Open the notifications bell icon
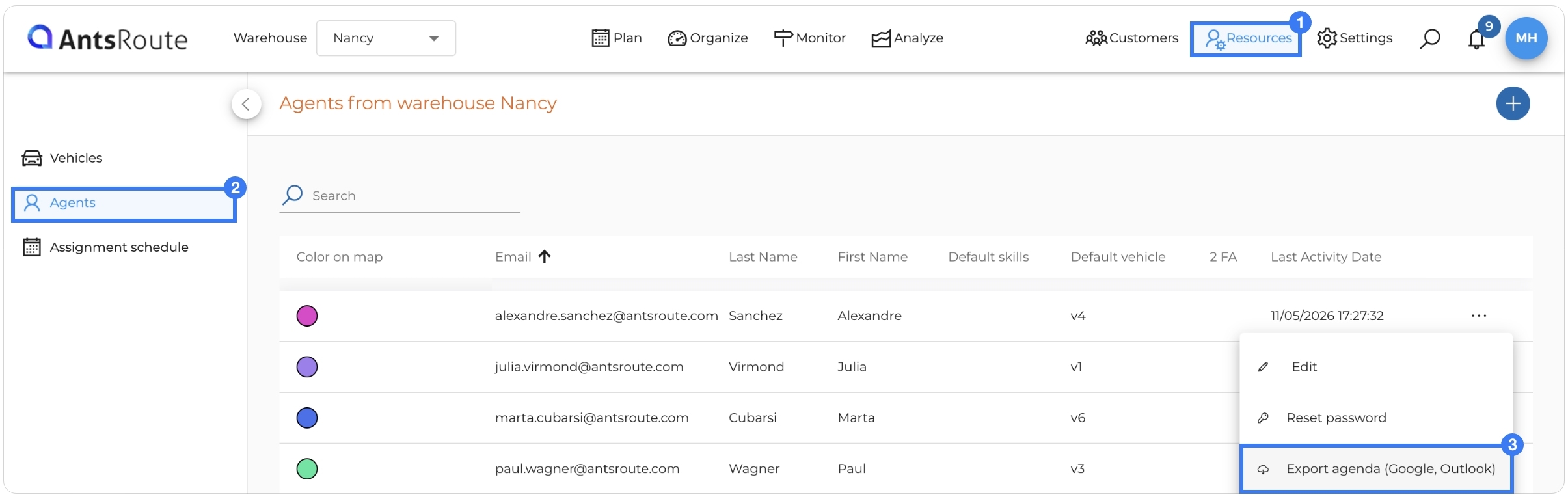The image size is (1568, 499). [x=1476, y=39]
